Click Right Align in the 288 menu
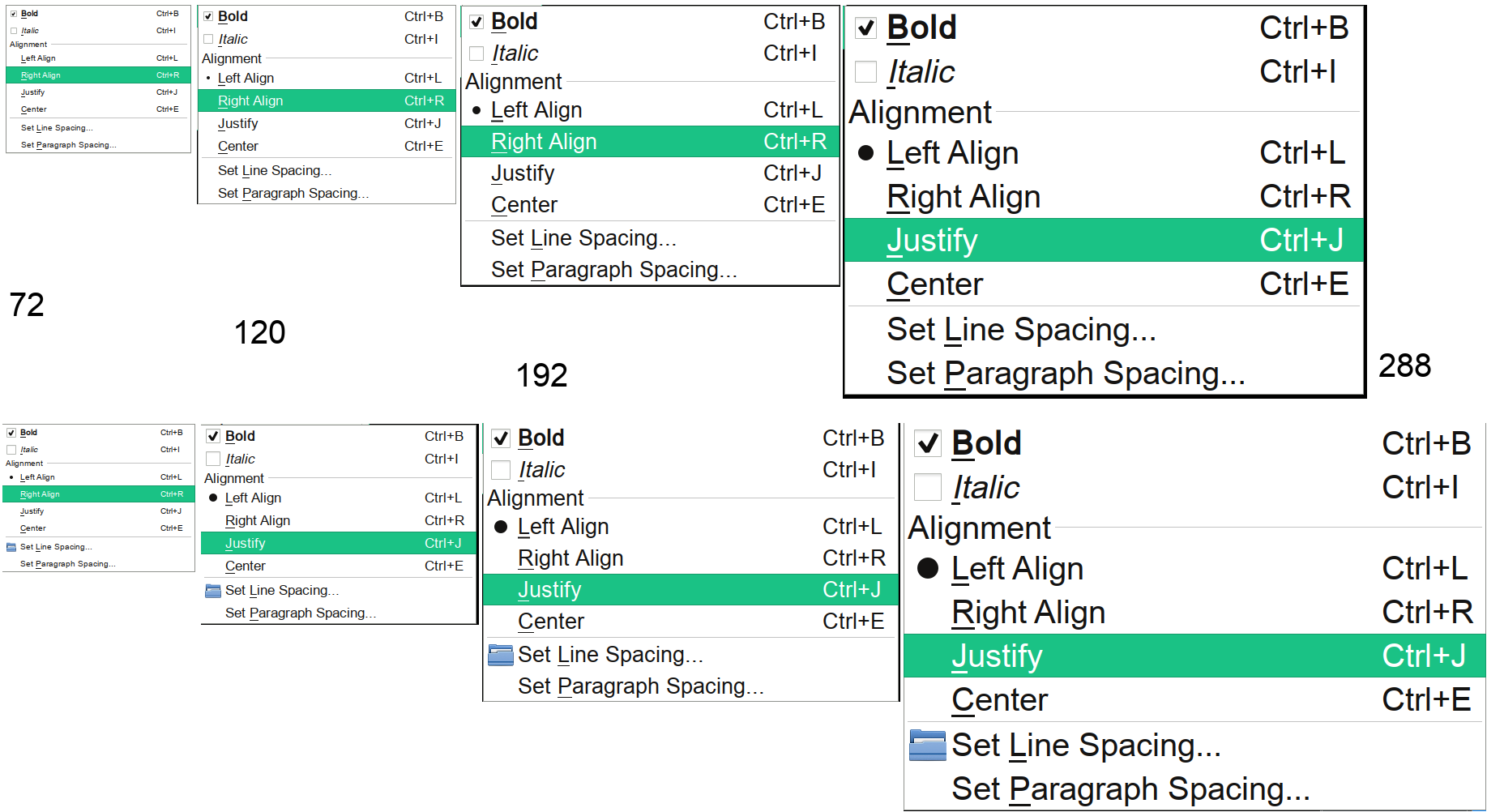 [963, 197]
